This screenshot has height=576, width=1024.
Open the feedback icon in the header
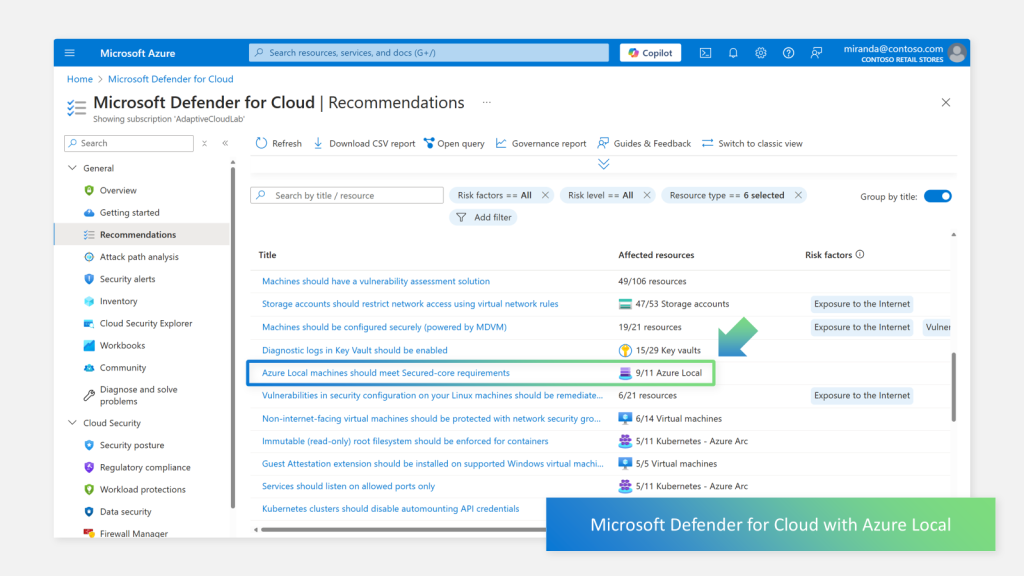pyautogui.click(x=816, y=53)
